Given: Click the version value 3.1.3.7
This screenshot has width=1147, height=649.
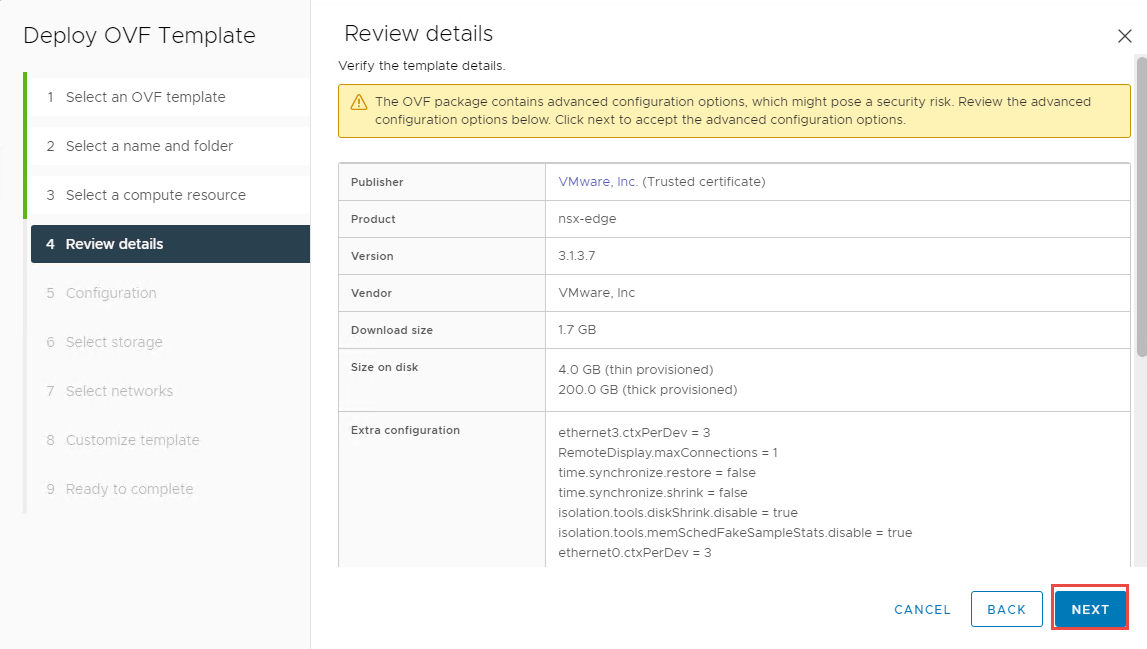Looking at the screenshot, I should (x=579, y=256).
